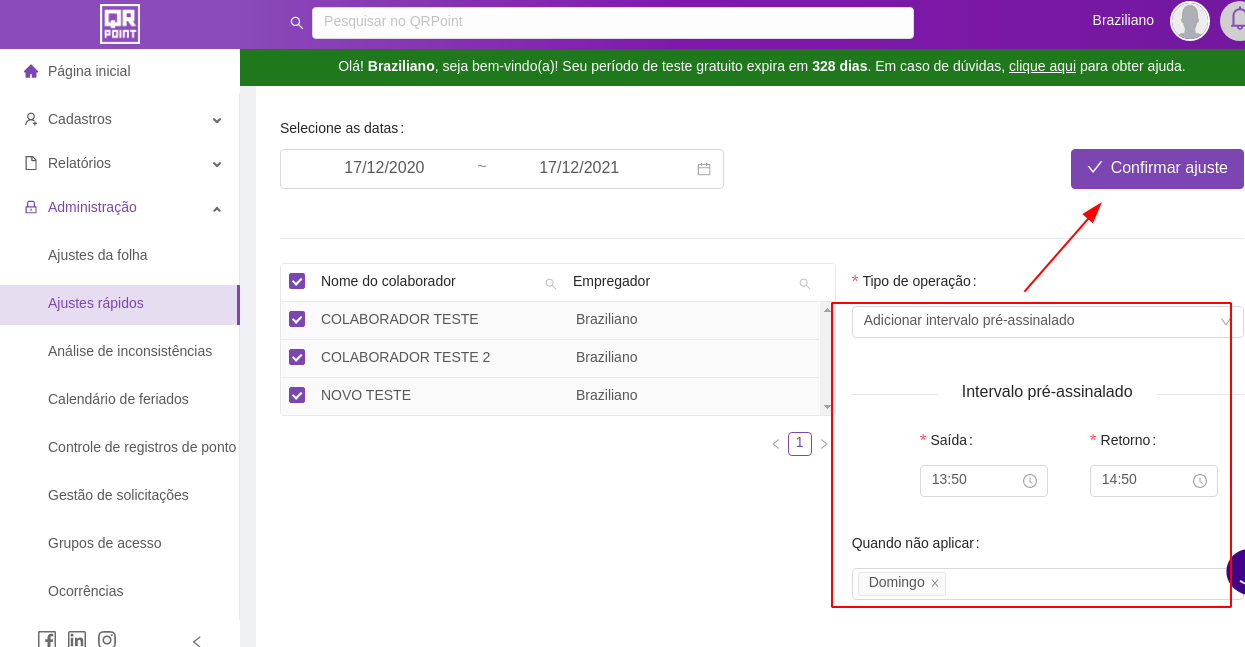The image size is (1245, 647).
Task: Search by Nome do colaborador column icon
Action: point(550,284)
